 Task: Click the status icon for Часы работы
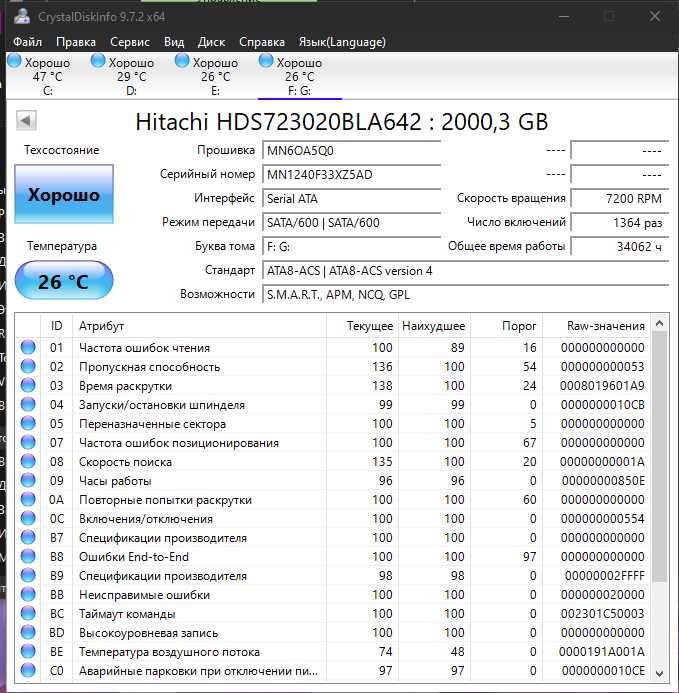[28, 480]
